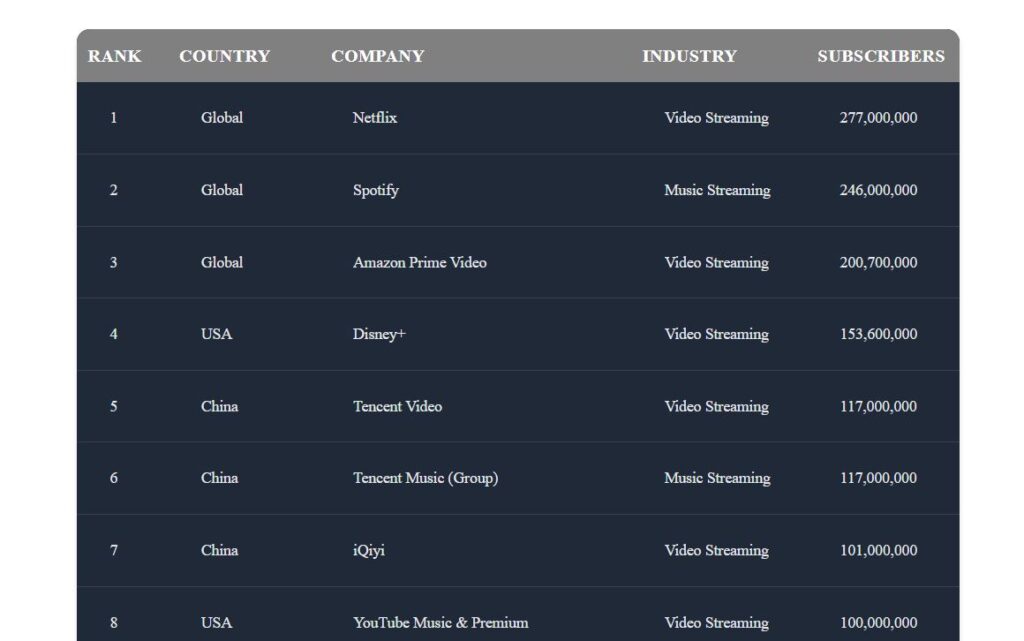
Task: Select the Netflix company name
Action: [x=375, y=118]
